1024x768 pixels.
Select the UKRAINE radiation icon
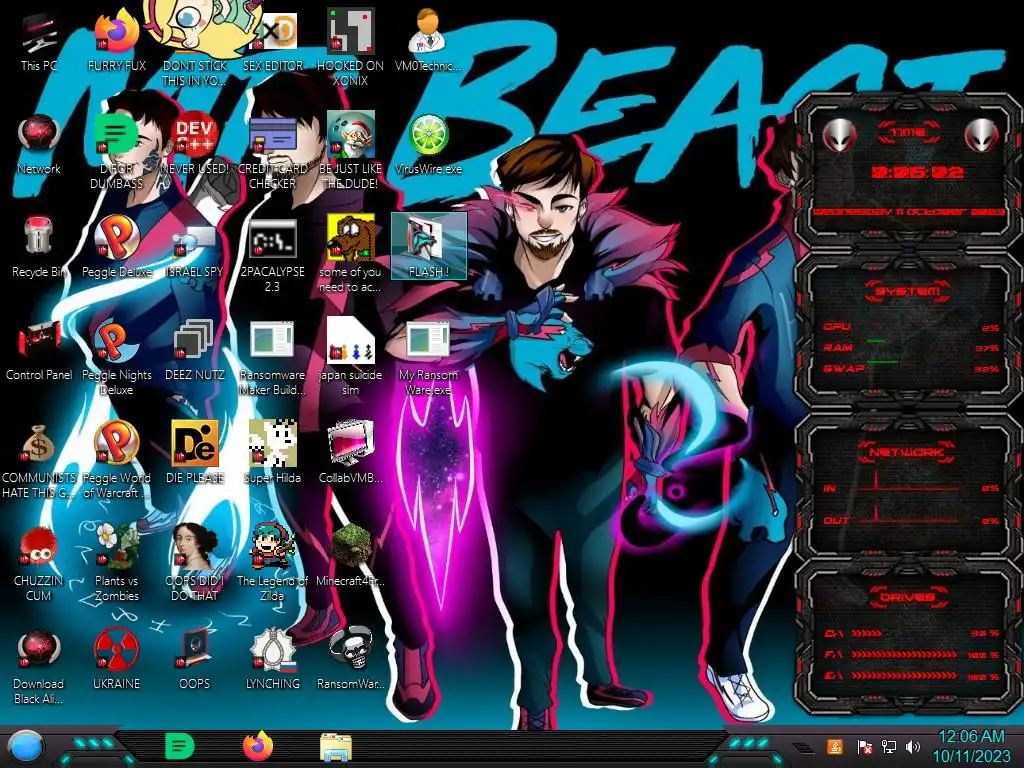pyautogui.click(x=116, y=660)
